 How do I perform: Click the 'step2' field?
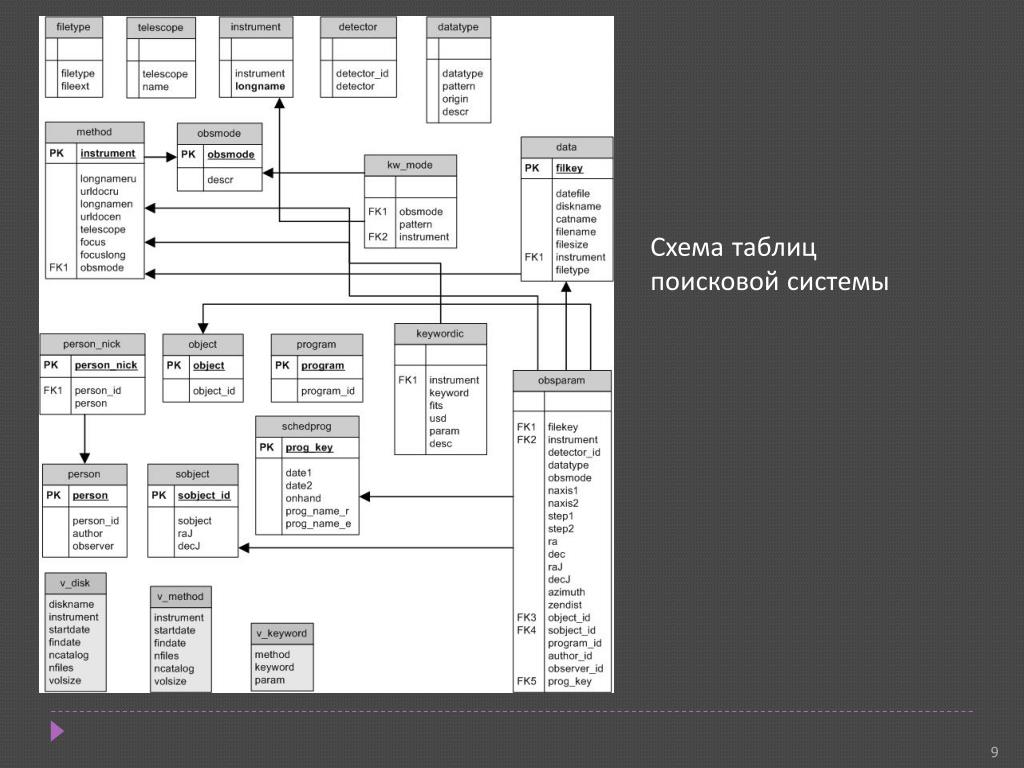[561, 529]
